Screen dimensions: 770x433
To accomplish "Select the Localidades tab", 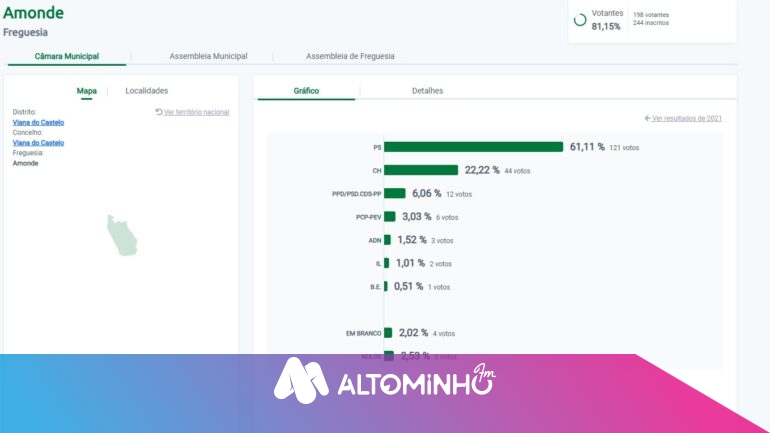I will pyautogui.click(x=146, y=91).
